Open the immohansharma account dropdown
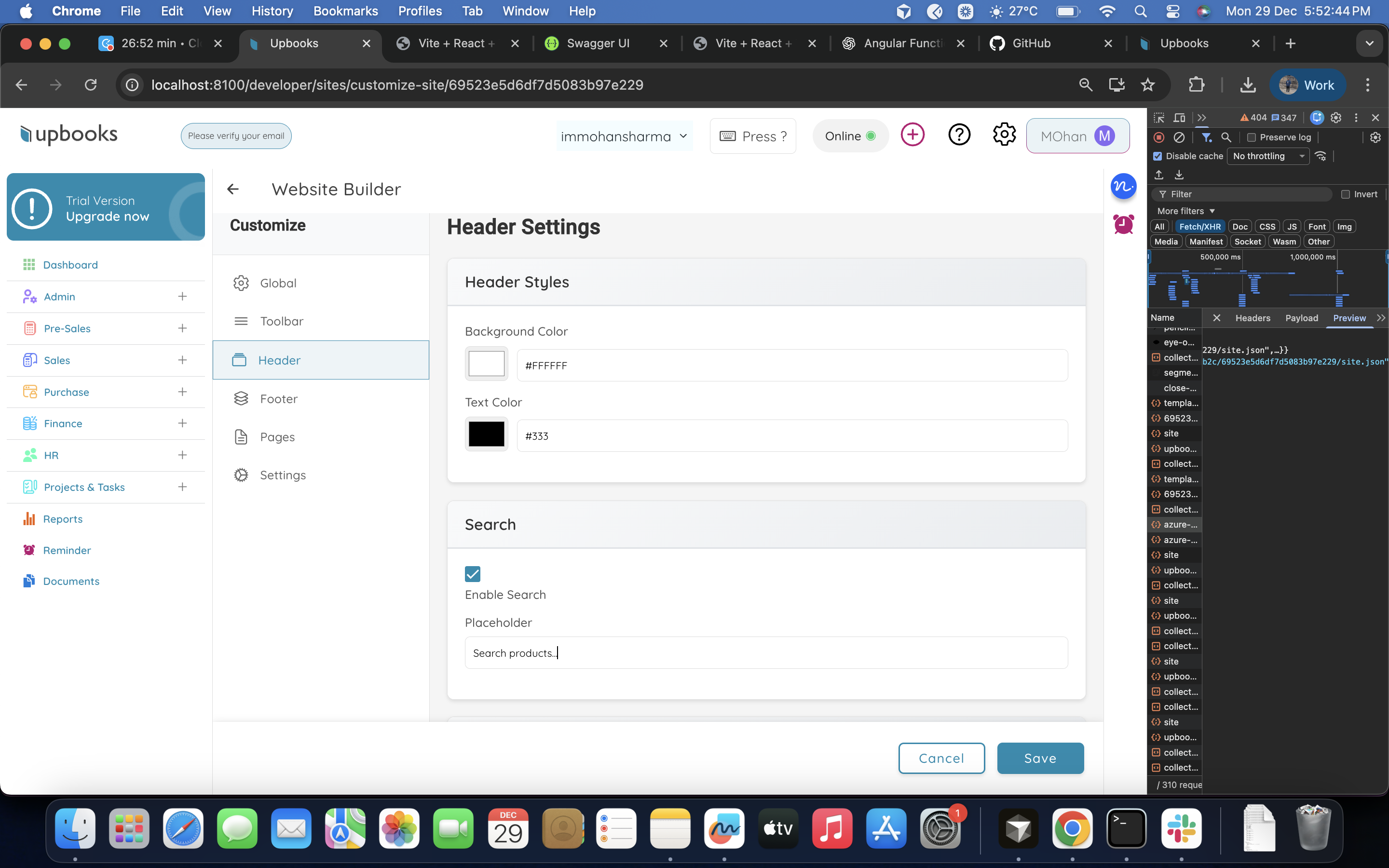Image resolution: width=1389 pixels, height=868 pixels. (624, 136)
